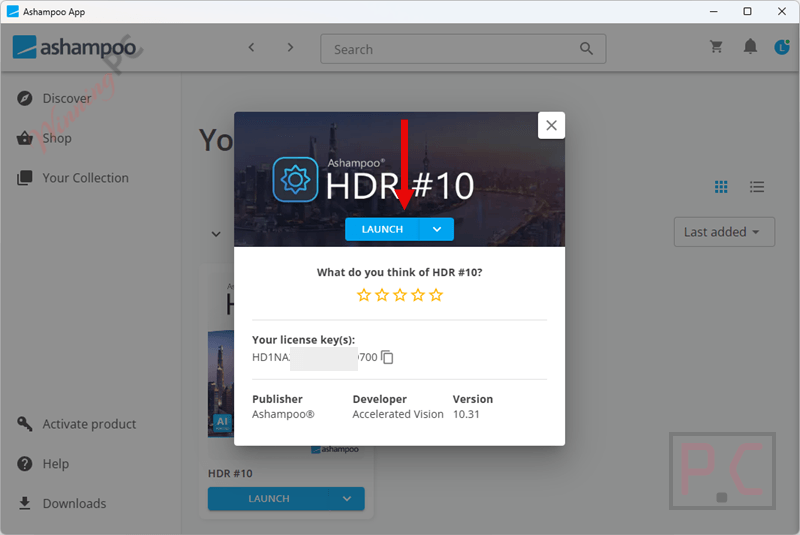Image resolution: width=800 pixels, height=535 pixels.
Task: Go back with the left arrow
Action: [251, 47]
